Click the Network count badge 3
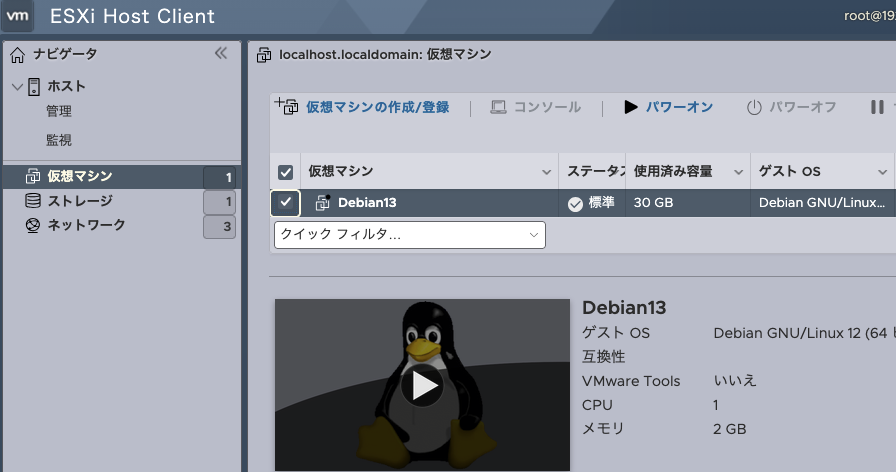Screen dimensions: 896x472 coord(219,227)
